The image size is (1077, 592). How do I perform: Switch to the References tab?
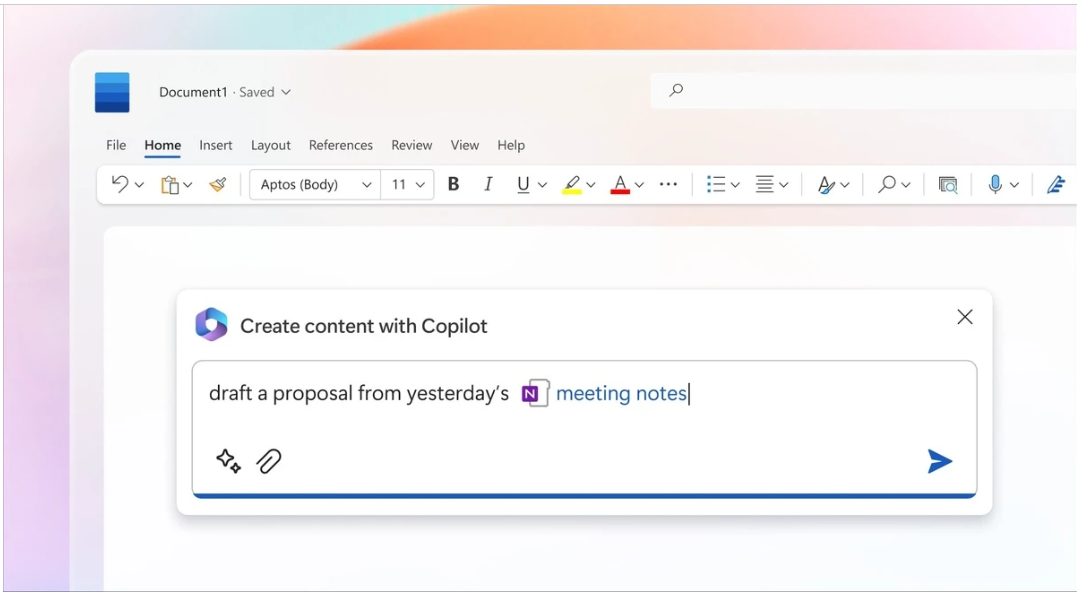pyautogui.click(x=340, y=145)
